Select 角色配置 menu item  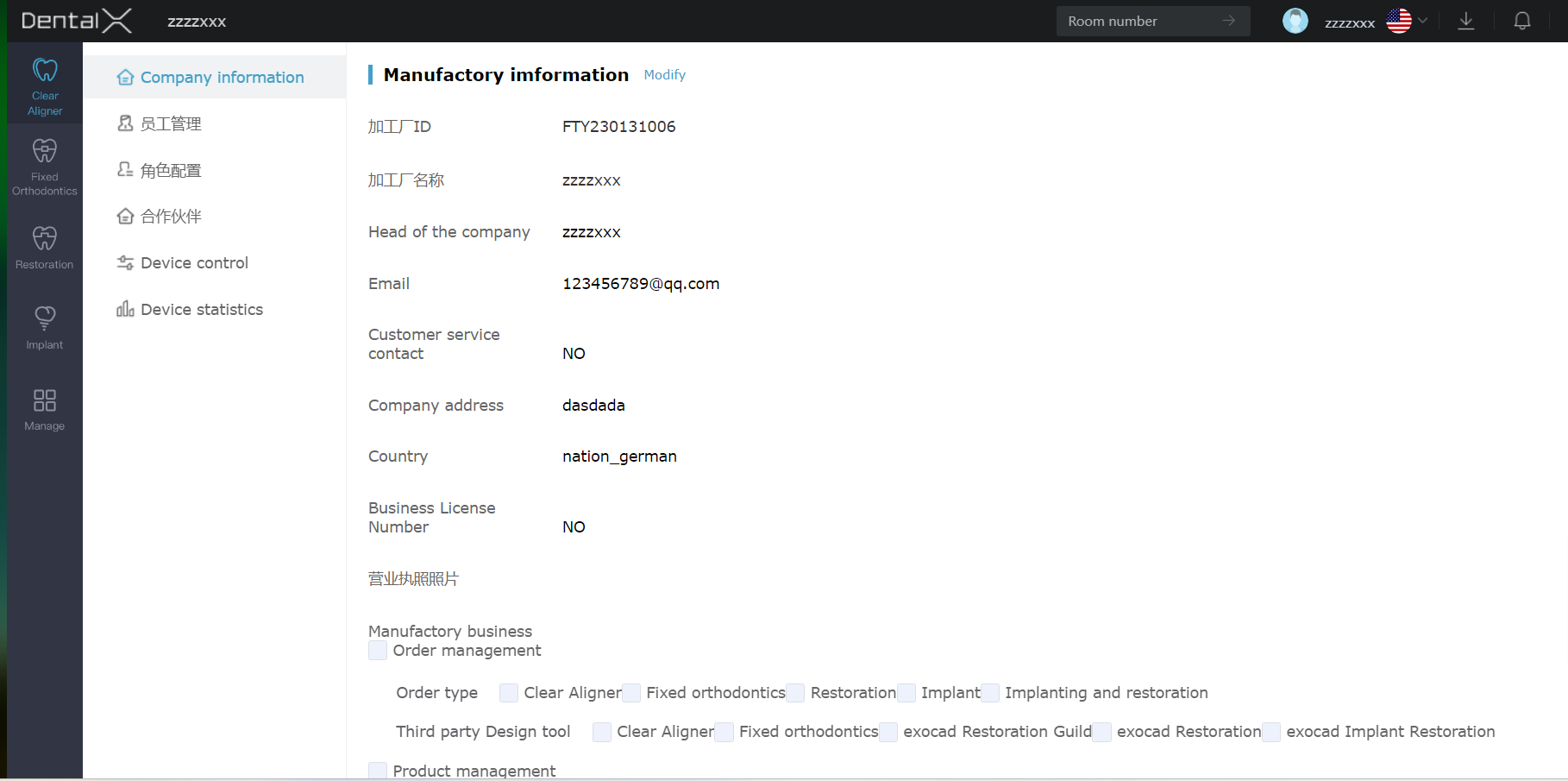215,170
